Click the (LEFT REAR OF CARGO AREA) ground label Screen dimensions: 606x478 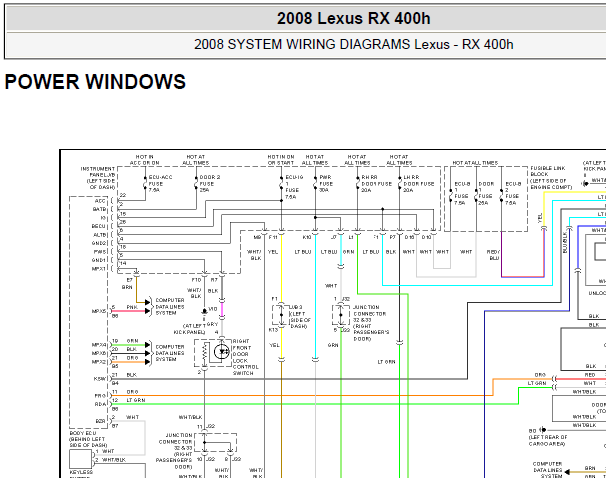click(548, 441)
